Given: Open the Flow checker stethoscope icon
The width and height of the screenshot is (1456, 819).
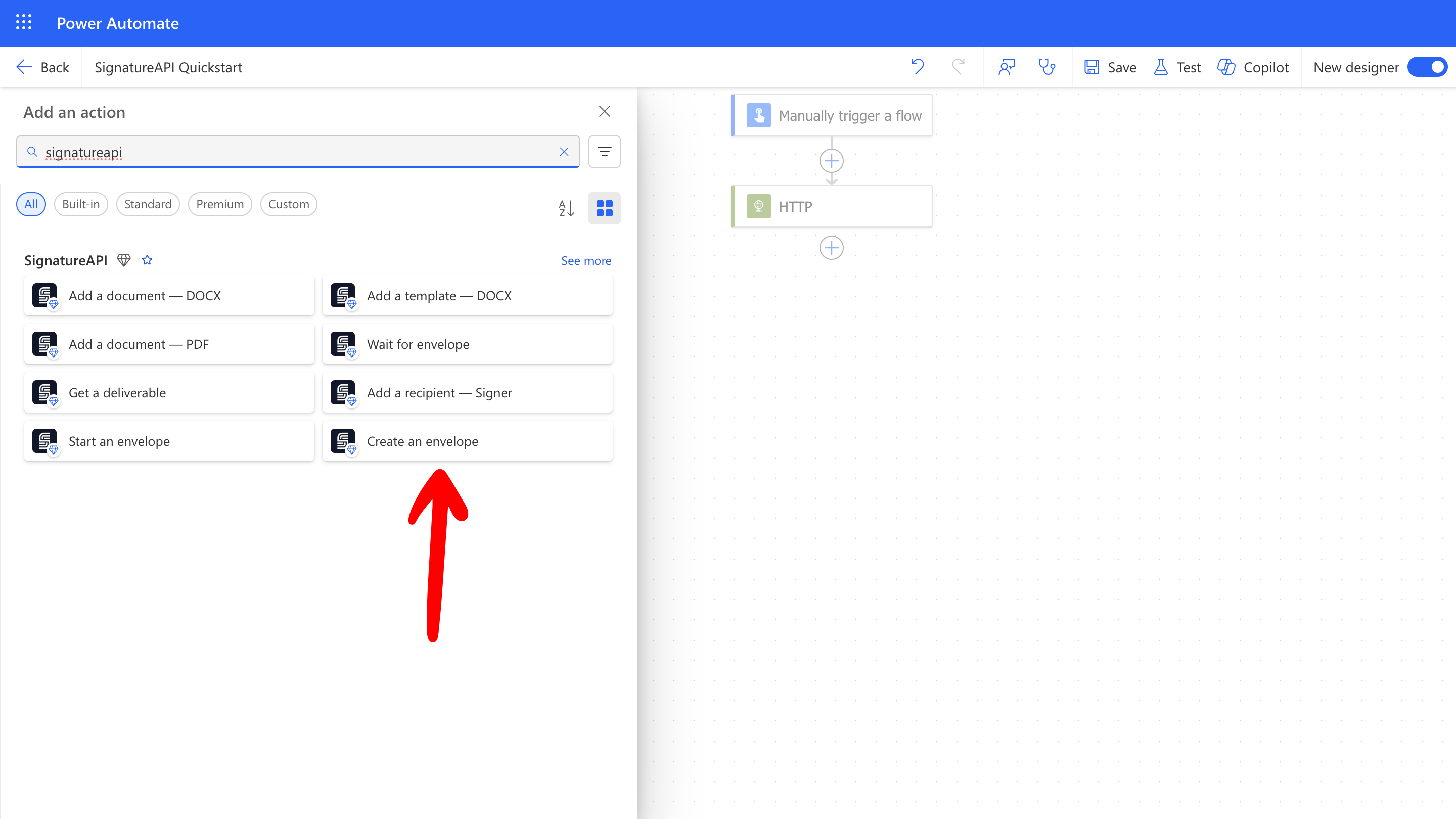Looking at the screenshot, I should click(1047, 67).
